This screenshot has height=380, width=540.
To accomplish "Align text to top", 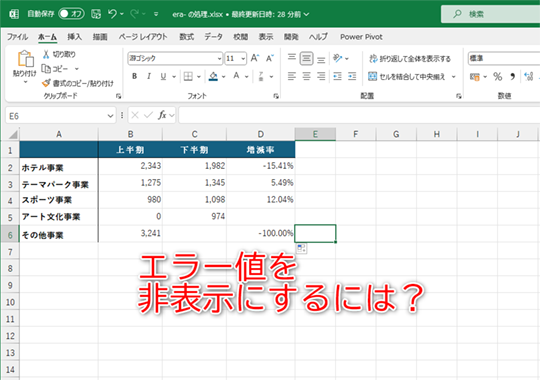I will pyautogui.click(x=292, y=58).
